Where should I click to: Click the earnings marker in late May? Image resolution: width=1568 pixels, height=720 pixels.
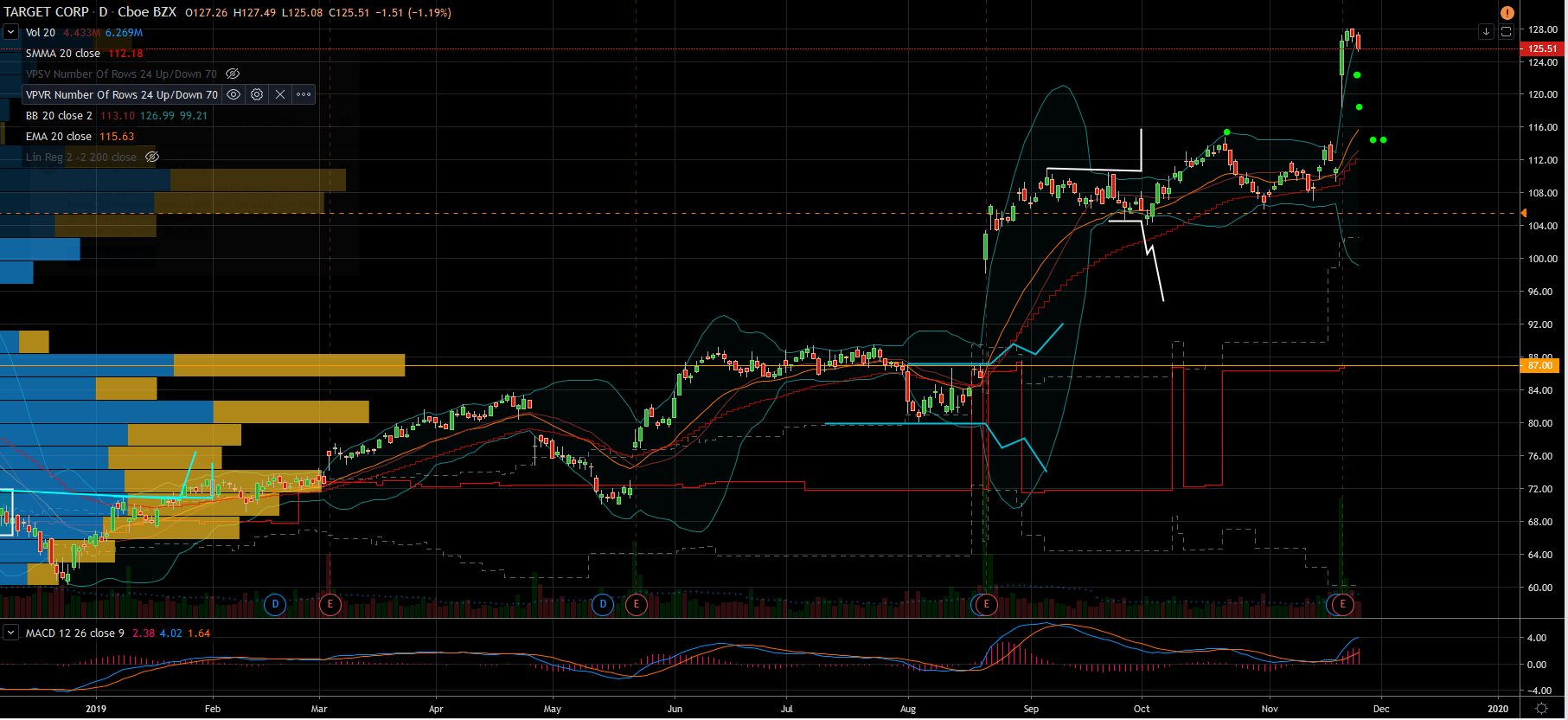[x=637, y=604]
